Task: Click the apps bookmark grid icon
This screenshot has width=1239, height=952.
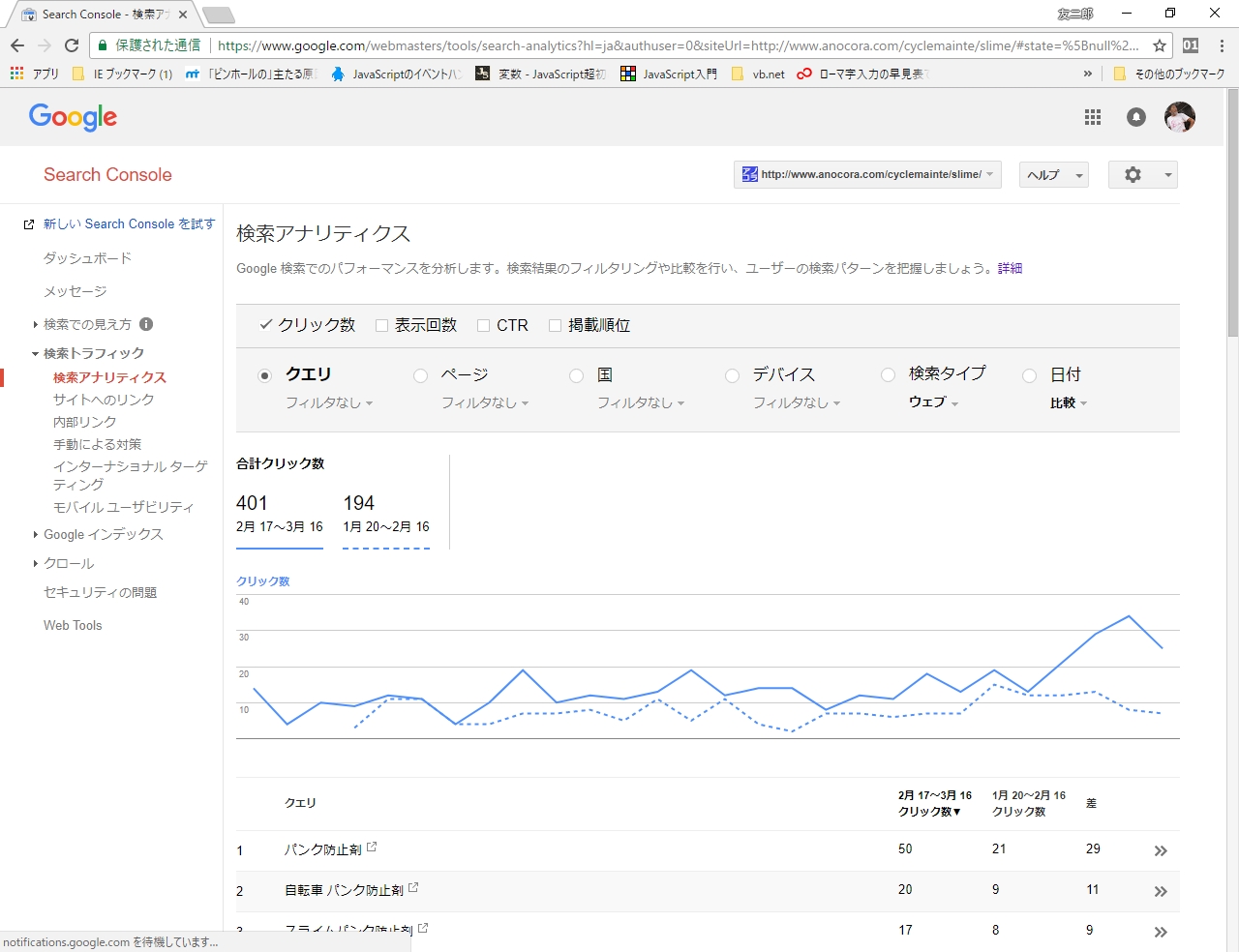Action: [x=16, y=74]
